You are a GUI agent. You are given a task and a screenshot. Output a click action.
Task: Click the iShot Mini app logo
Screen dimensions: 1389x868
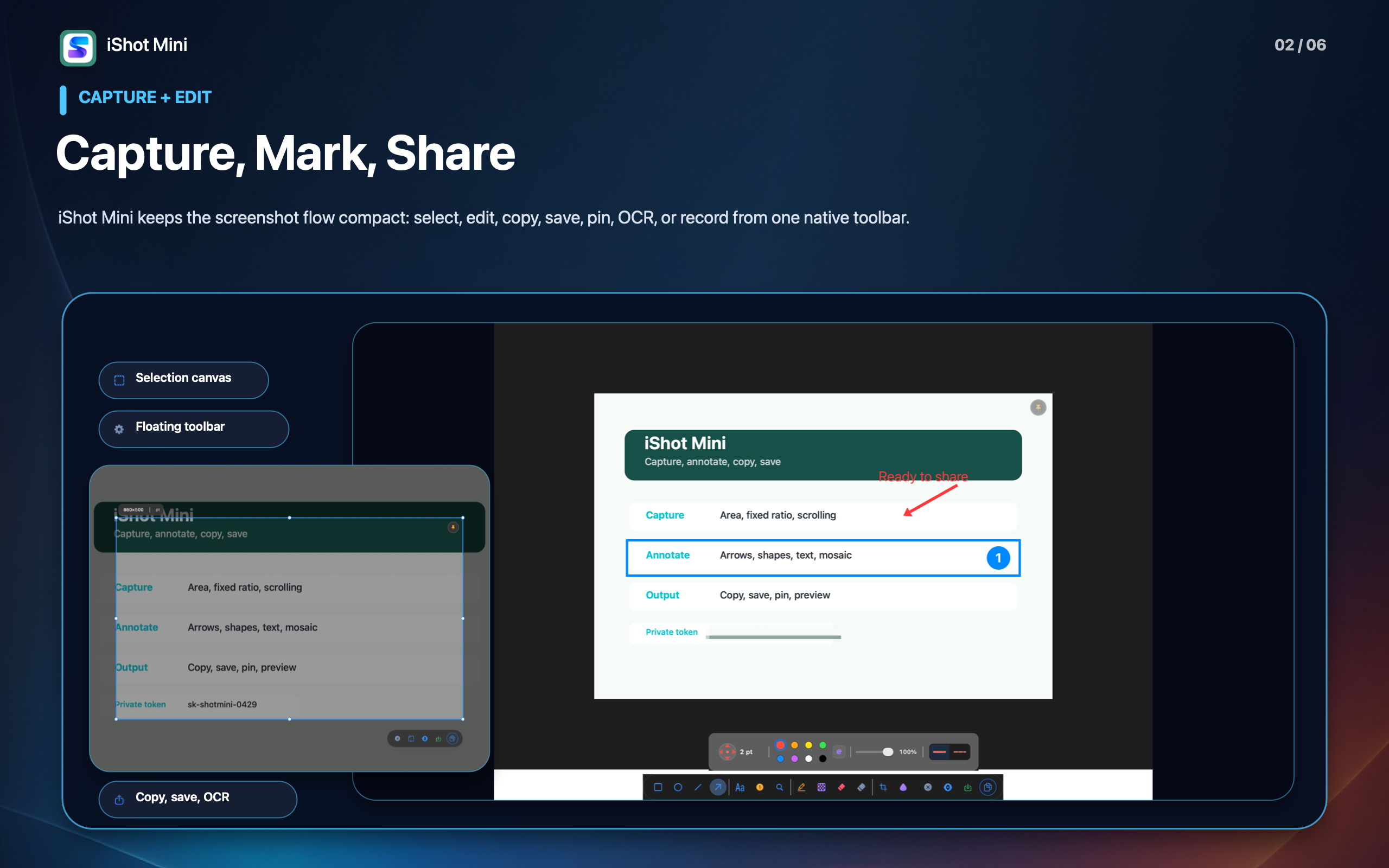[x=78, y=48]
